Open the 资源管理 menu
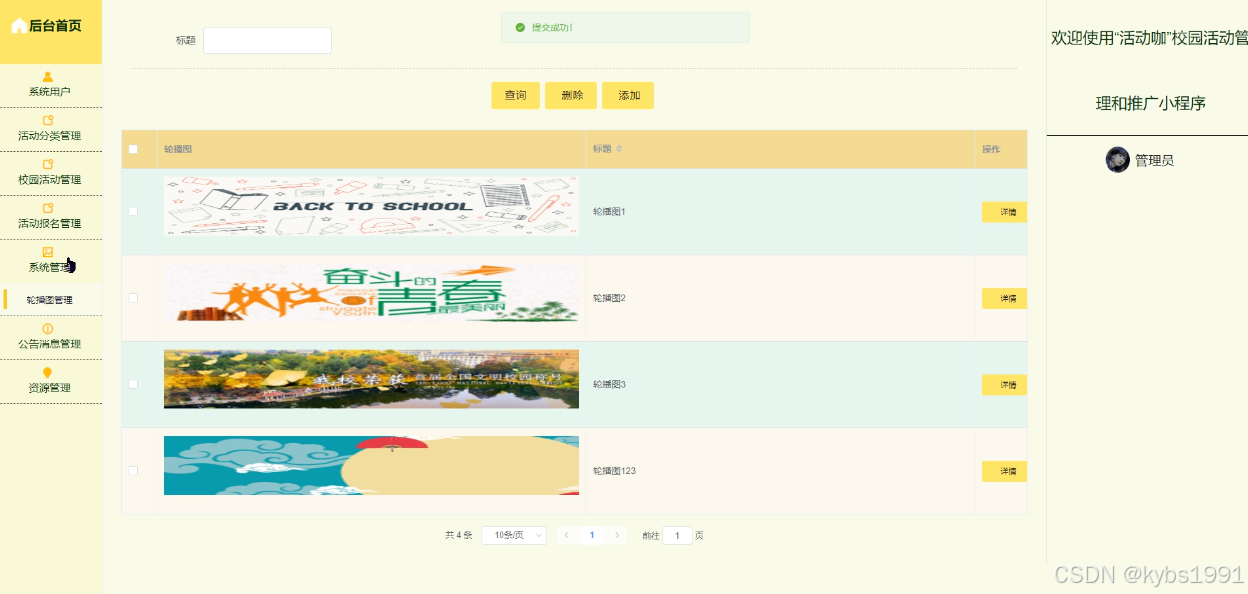 51,381
